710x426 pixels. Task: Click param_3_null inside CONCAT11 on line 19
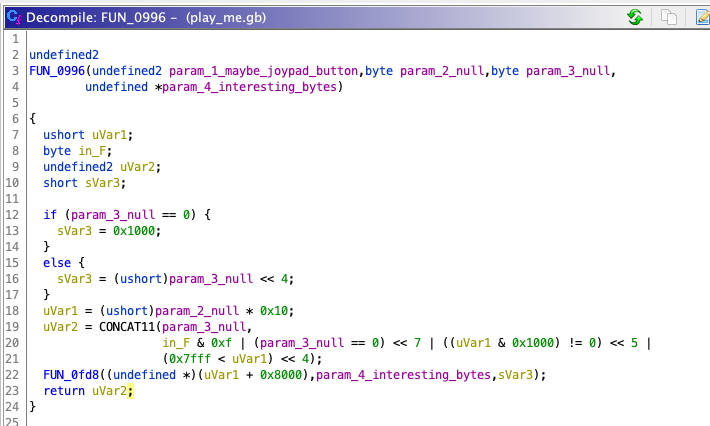(x=204, y=327)
